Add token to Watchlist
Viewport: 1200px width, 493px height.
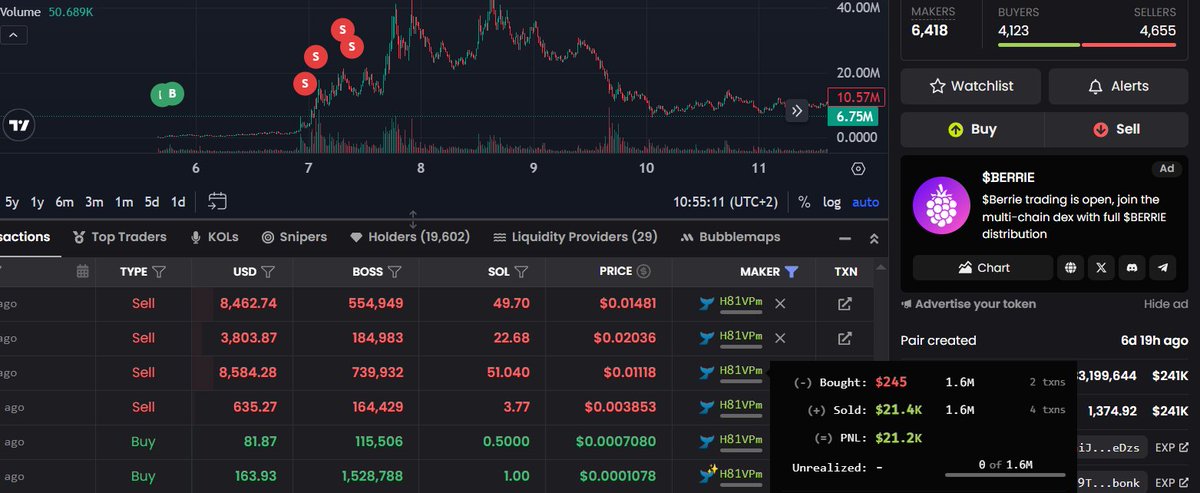pos(970,86)
